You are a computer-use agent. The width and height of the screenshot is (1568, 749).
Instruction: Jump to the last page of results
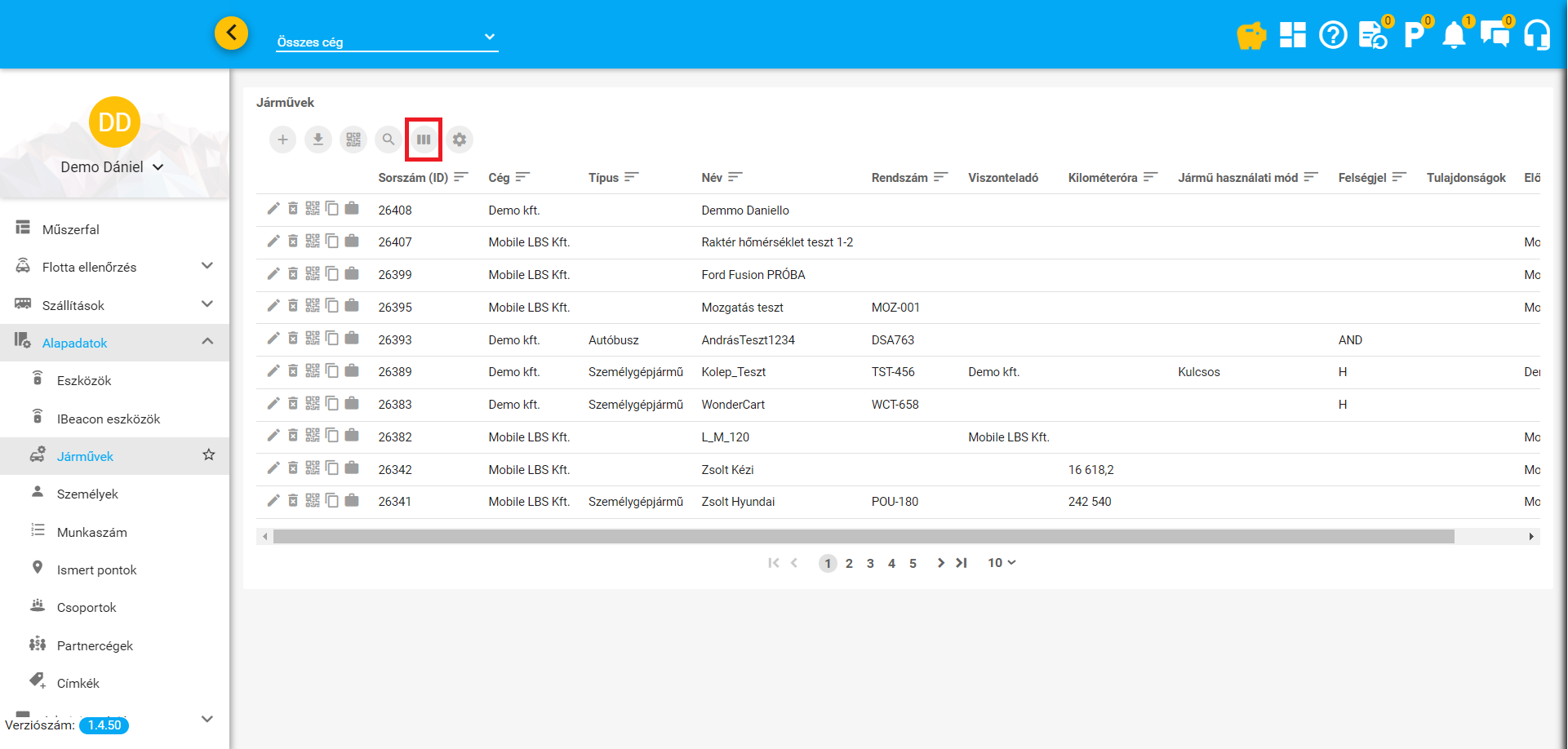click(962, 563)
